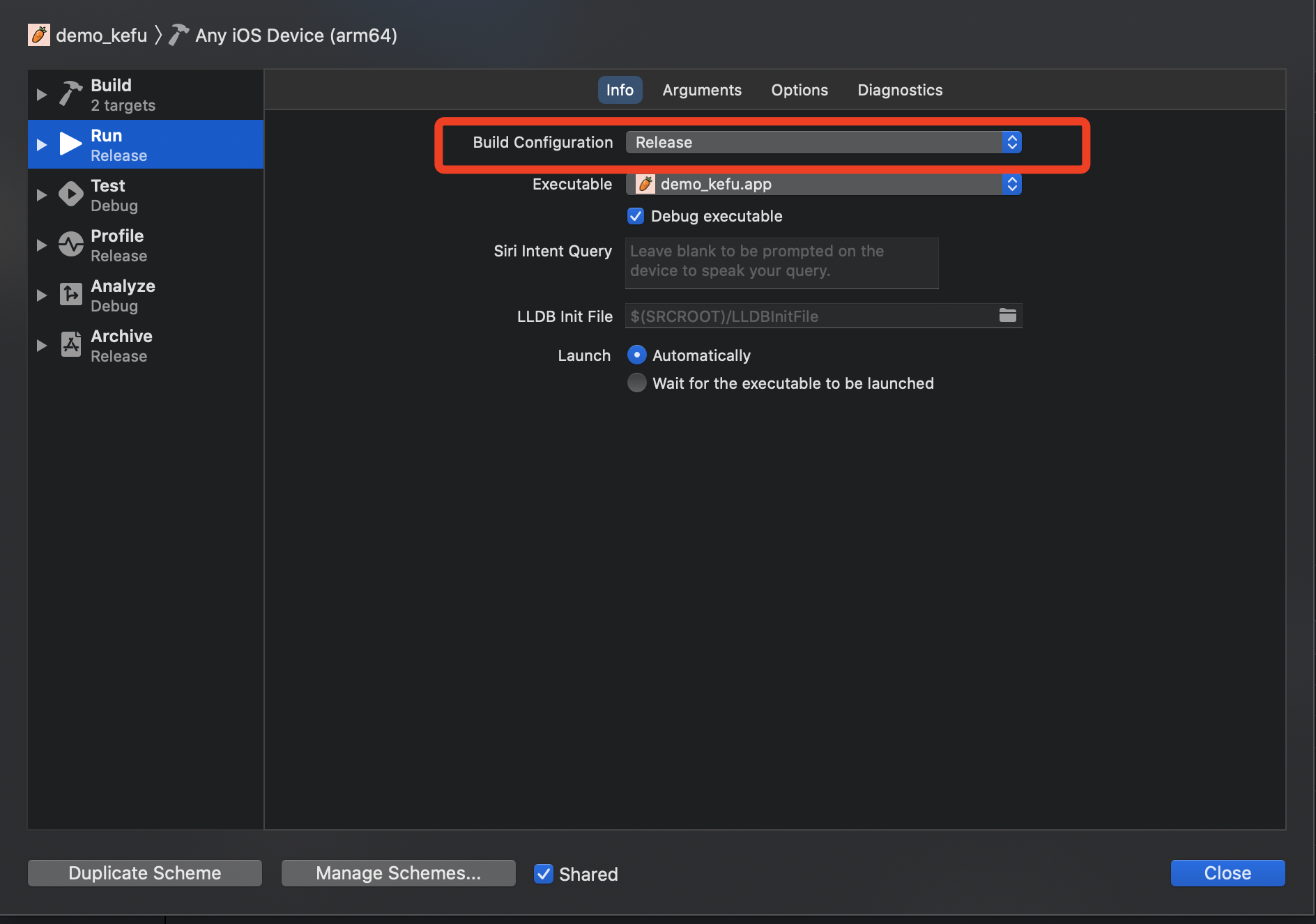Viewport: 1316px width, 924px height.
Task: Expand the Archive disclosure triangle
Action: point(42,345)
